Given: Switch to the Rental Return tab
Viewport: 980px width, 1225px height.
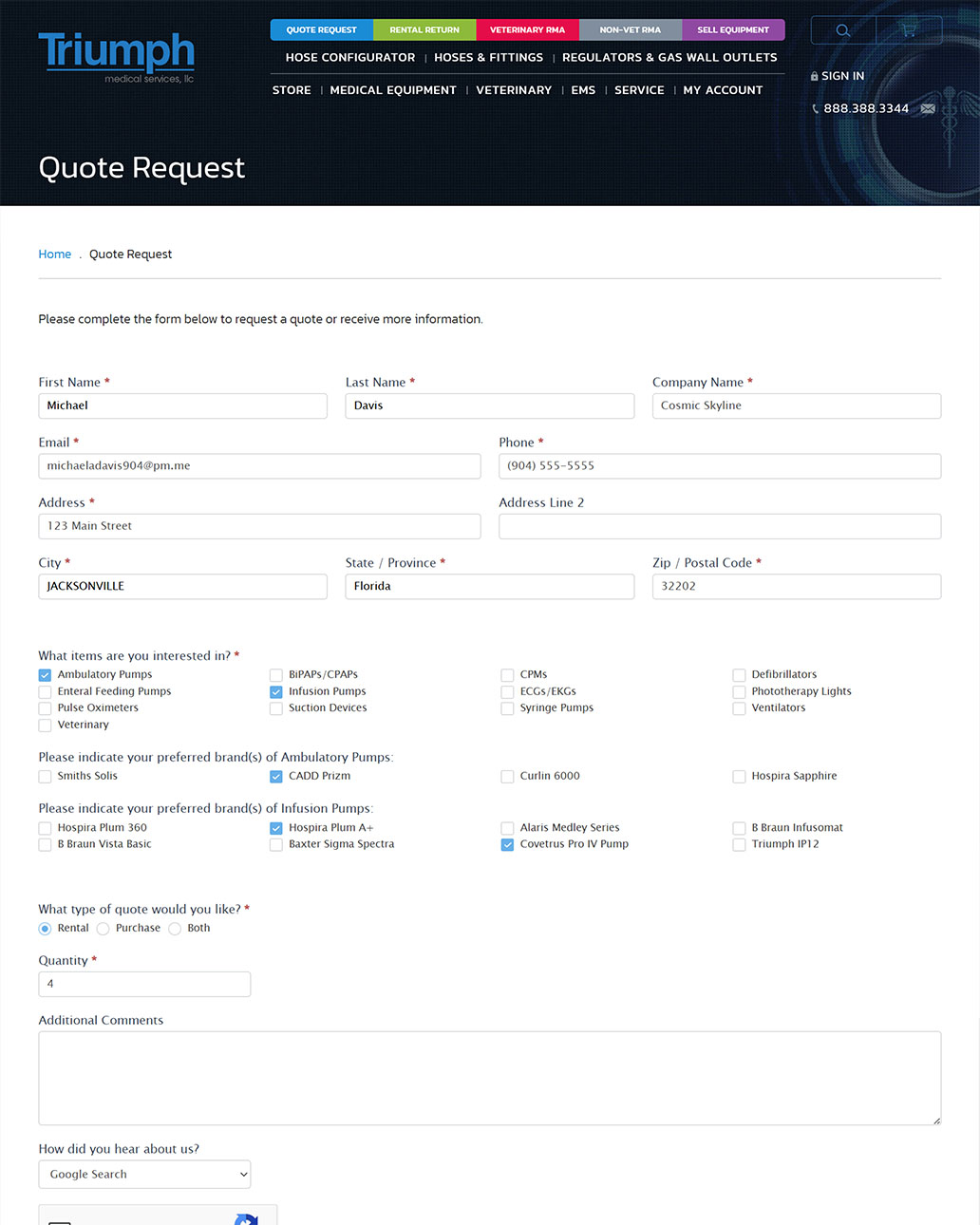Looking at the screenshot, I should (424, 30).
